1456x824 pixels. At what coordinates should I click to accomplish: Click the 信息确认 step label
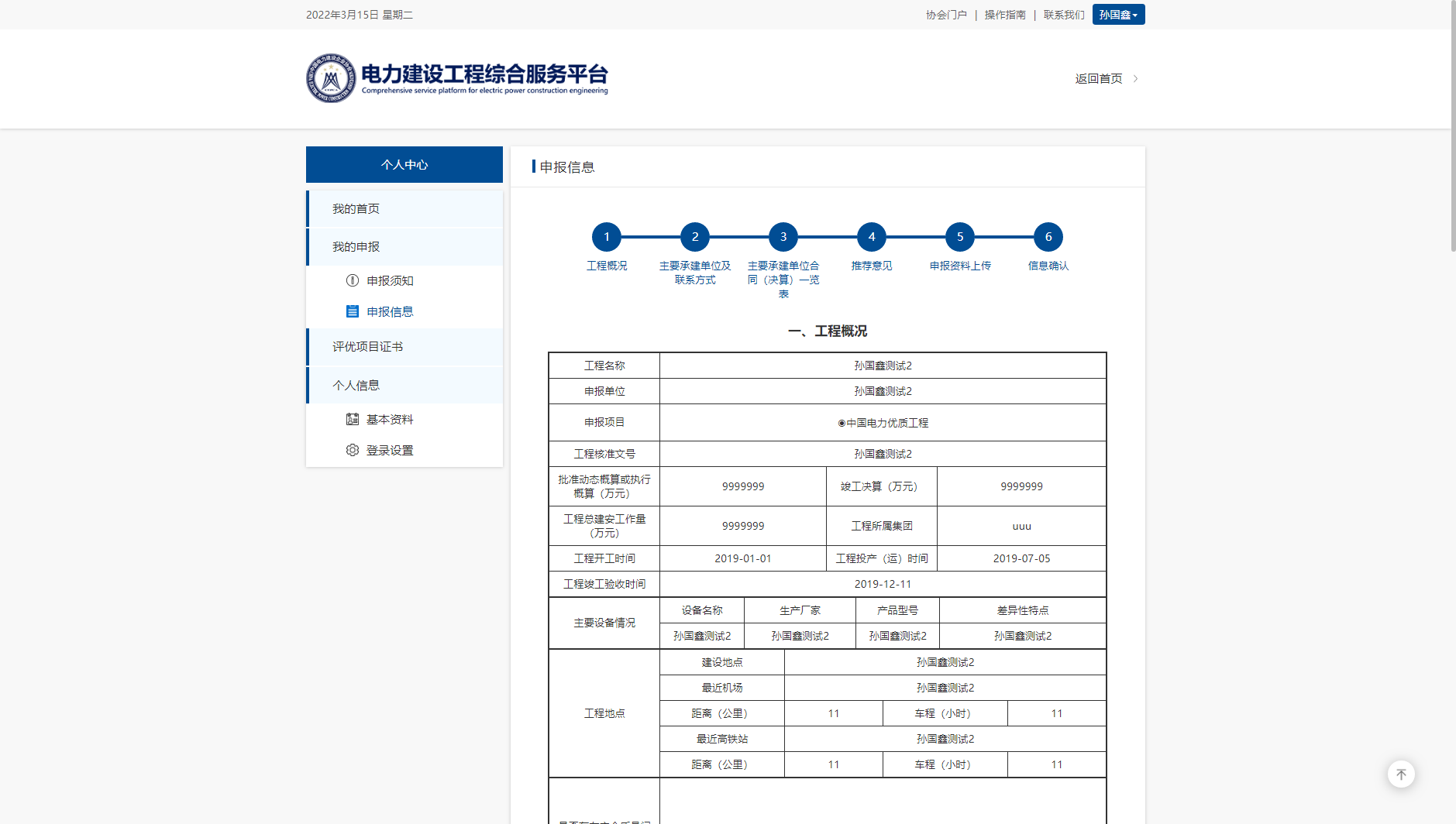(x=1048, y=266)
